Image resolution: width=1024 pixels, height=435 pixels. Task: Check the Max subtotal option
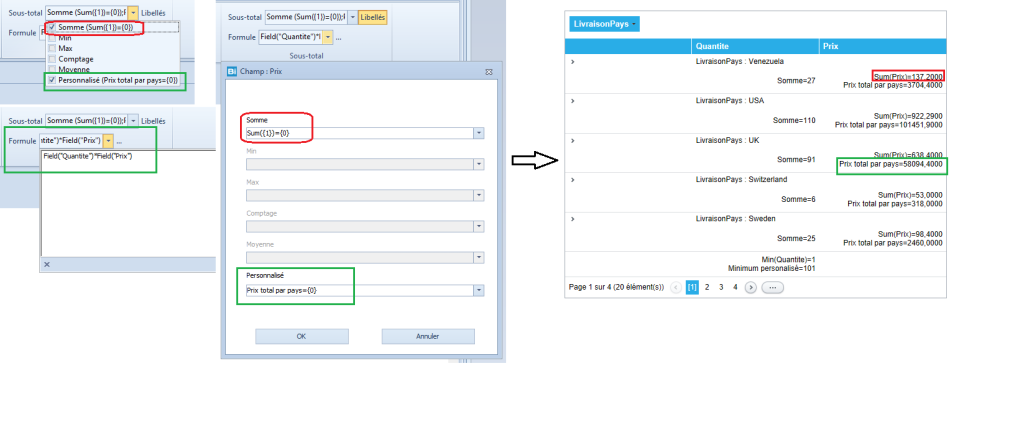click(x=52, y=48)
